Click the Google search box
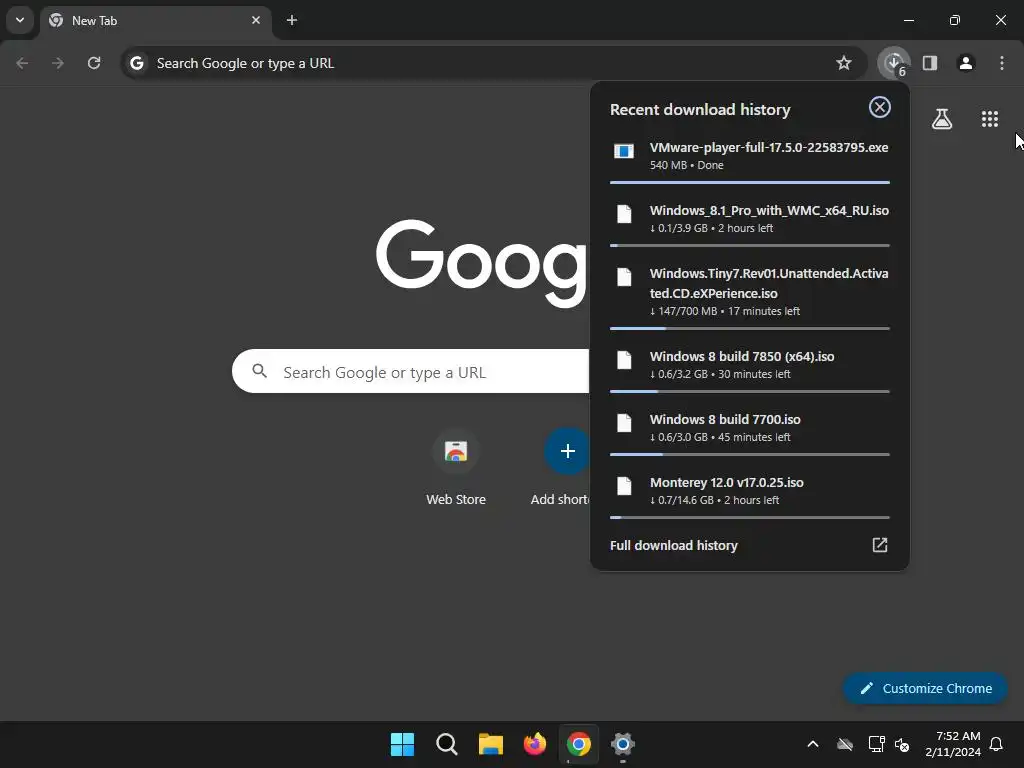The image size is (1024, 768). 411,372
